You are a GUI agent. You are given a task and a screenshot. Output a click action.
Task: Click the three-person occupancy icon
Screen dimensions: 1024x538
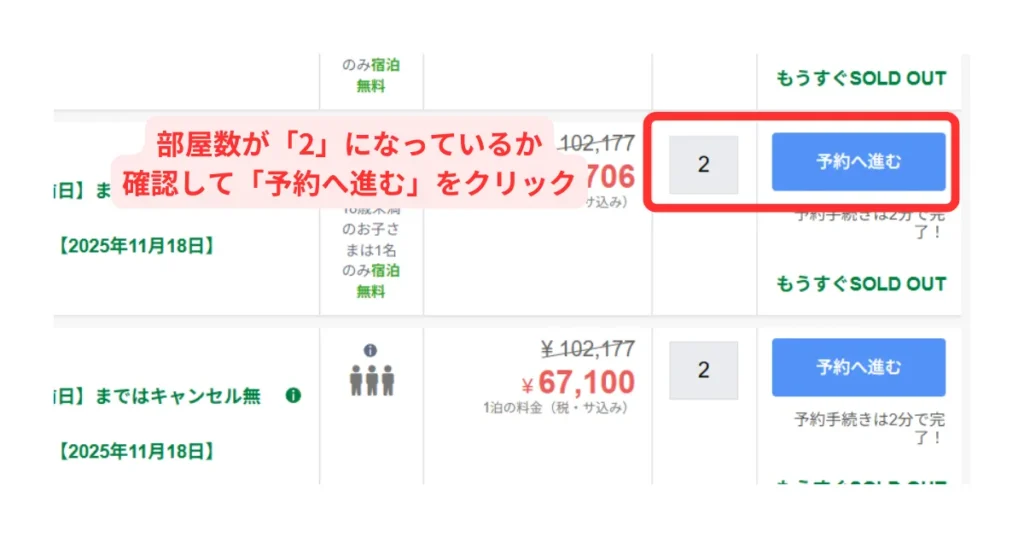(x=372, y=381)
